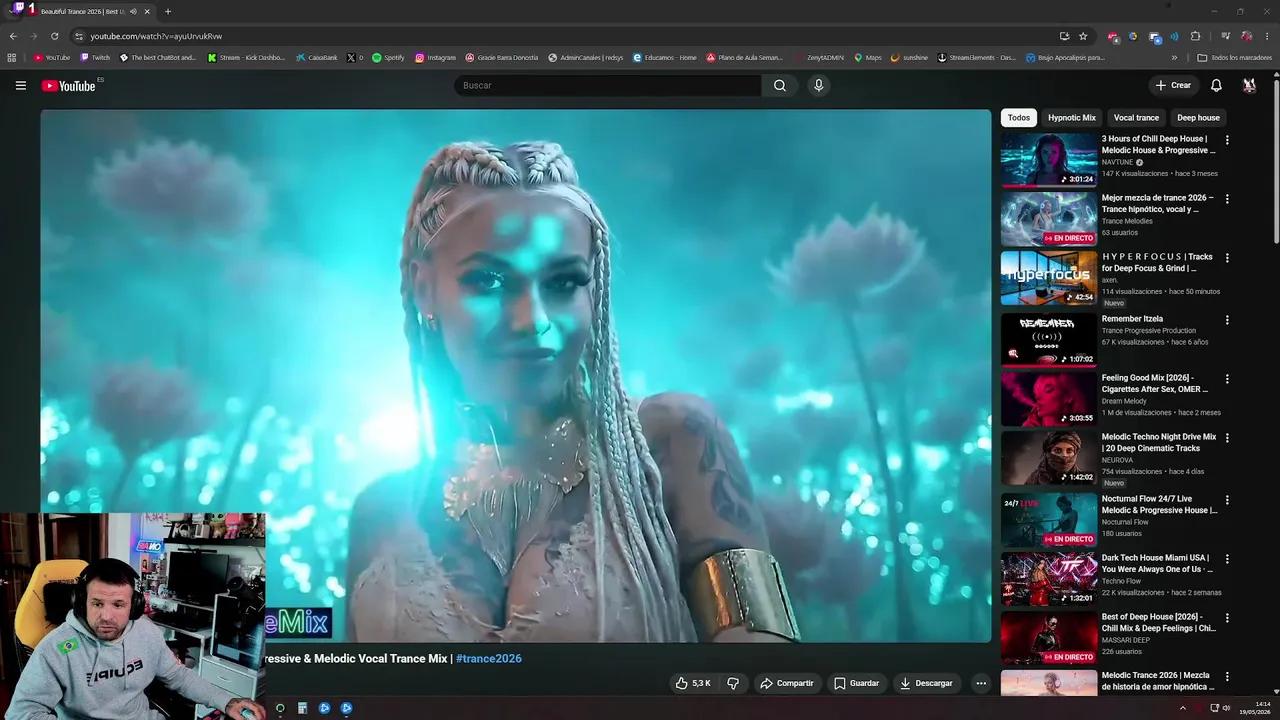Select the Deep house filter chip
Image resolution: width=1280 pixels, height=720 pixels.
pyautogui.click(x=1198, y=118)
